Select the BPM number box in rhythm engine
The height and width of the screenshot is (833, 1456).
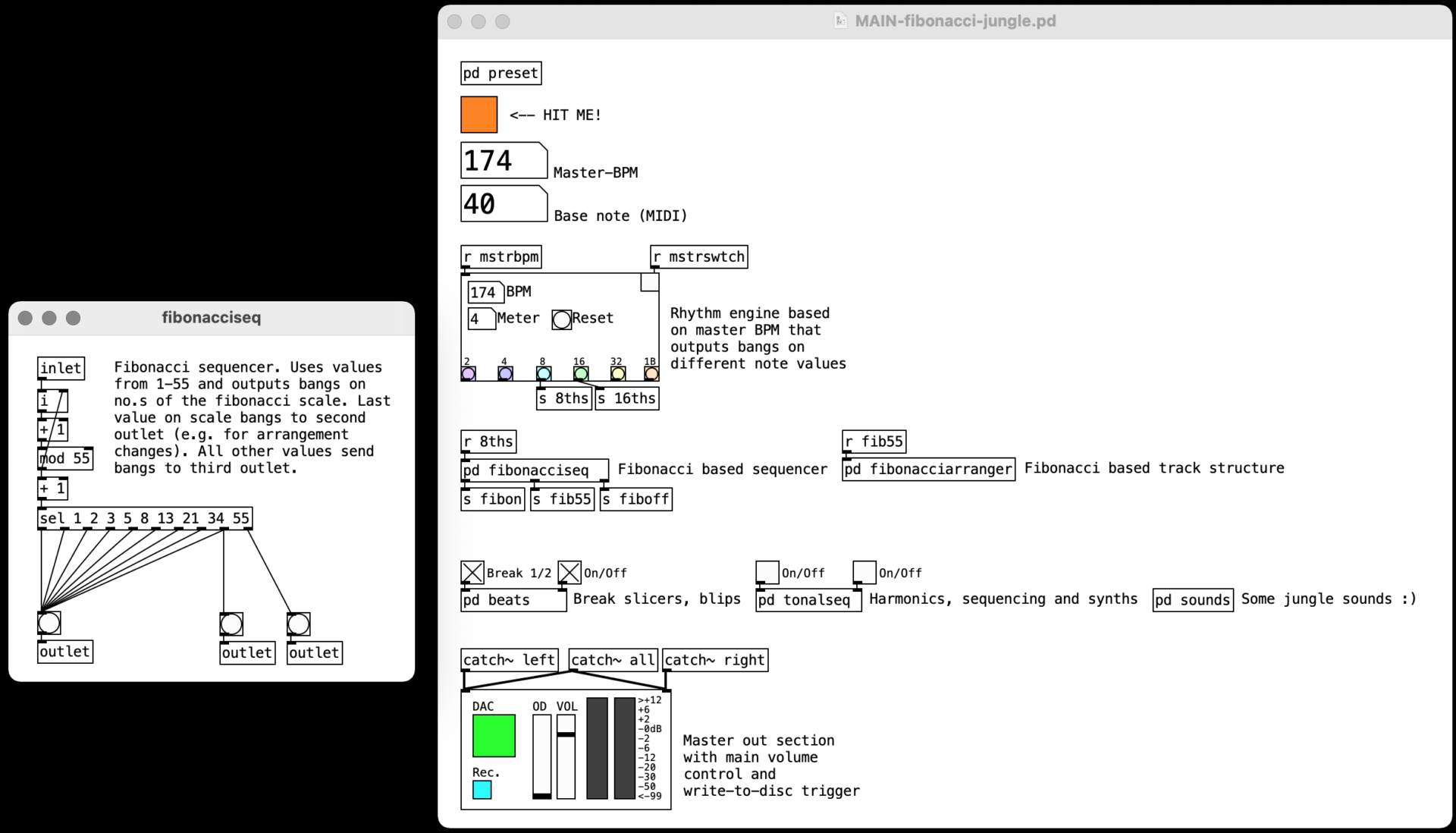tap(486, 292)
